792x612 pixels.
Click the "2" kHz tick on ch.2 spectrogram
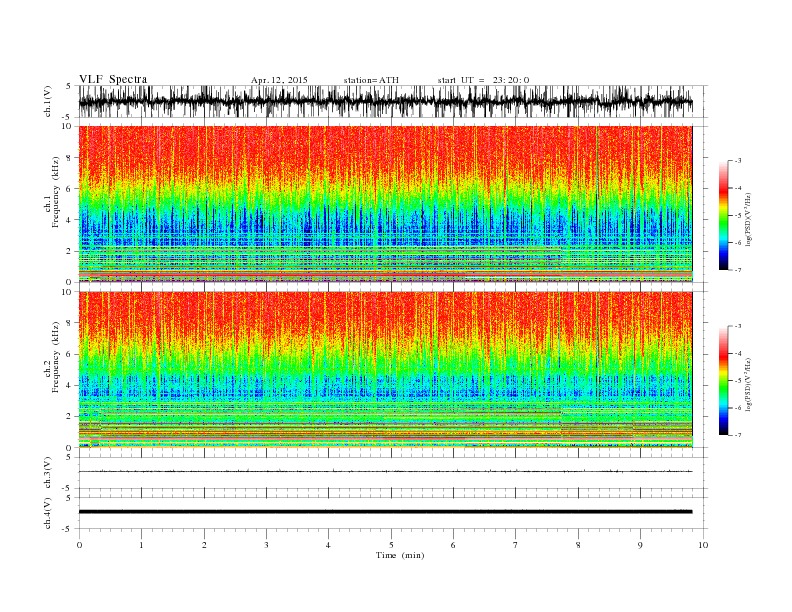click(x=70, y=417)
